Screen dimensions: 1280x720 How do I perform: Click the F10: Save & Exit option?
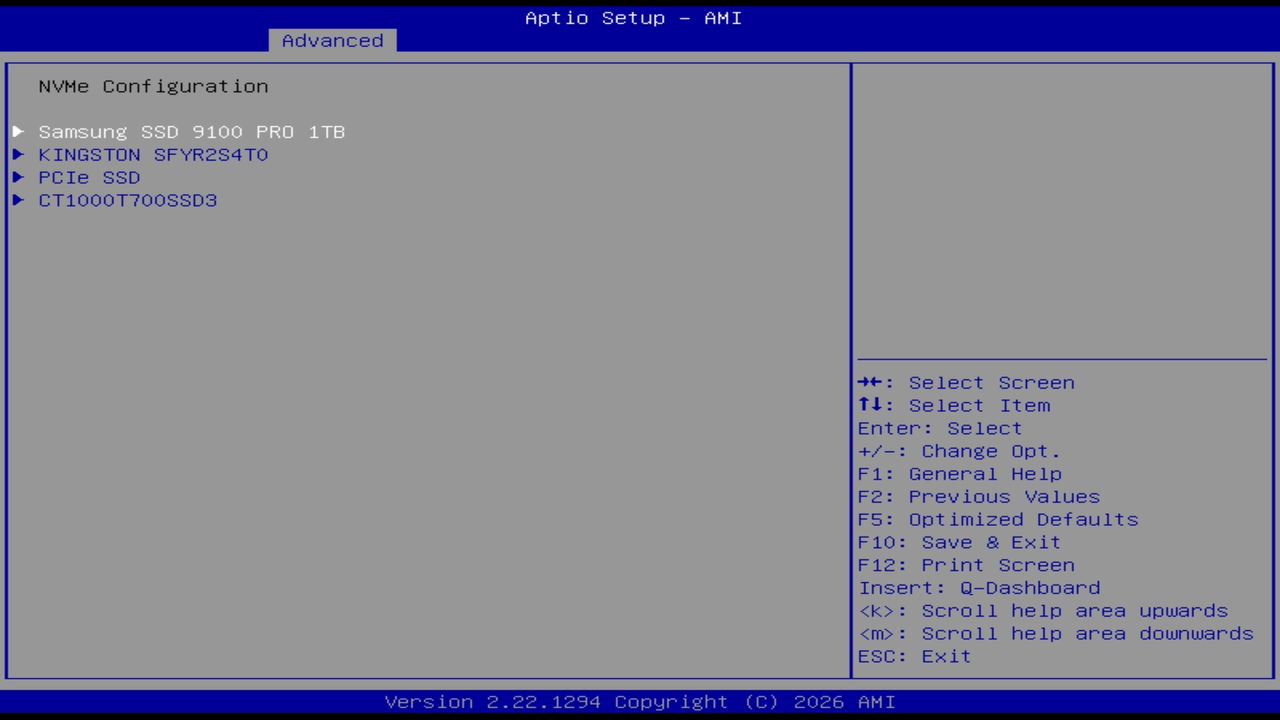[959, 542]
